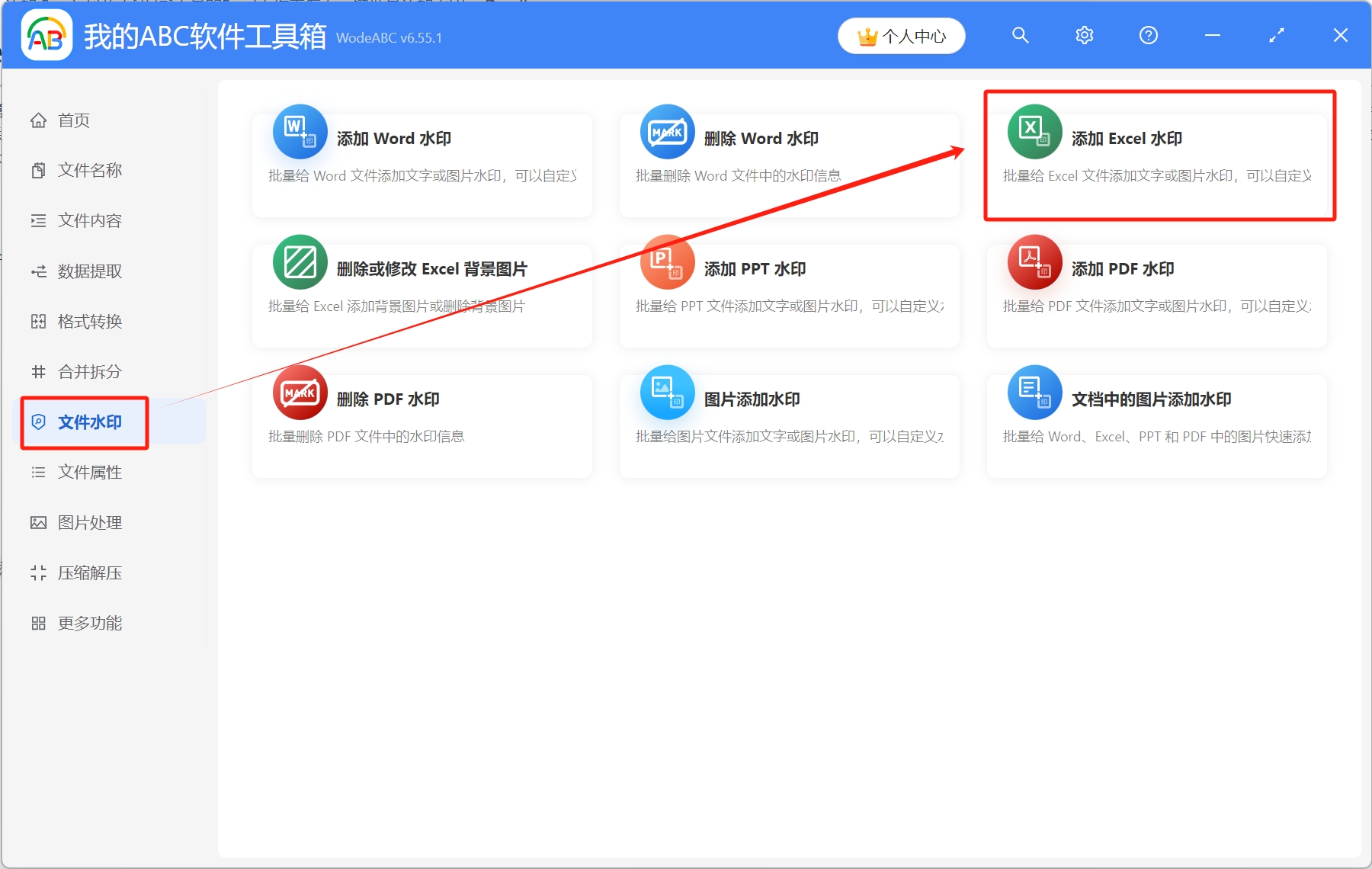Viewport: 1372px width, 869px height.
Task: Open the 添加 PDF 水印 tool icon
Action: 1034,261
